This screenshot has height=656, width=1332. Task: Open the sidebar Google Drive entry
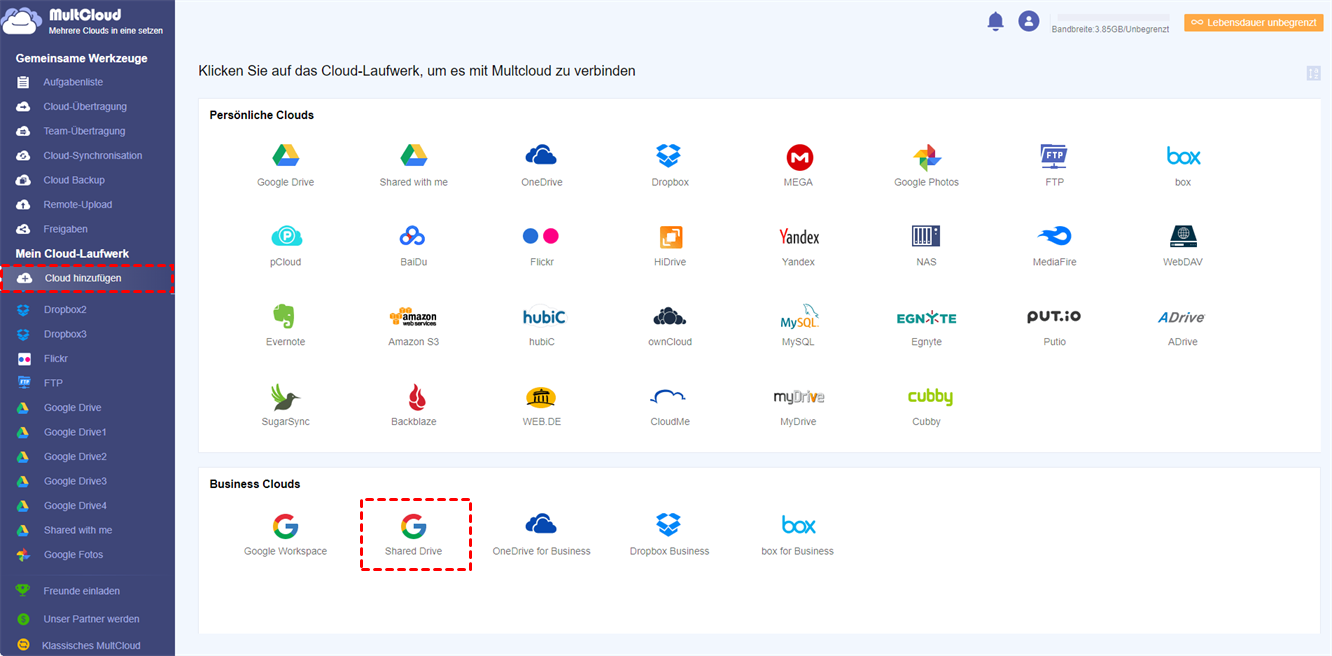pos(73,408)
